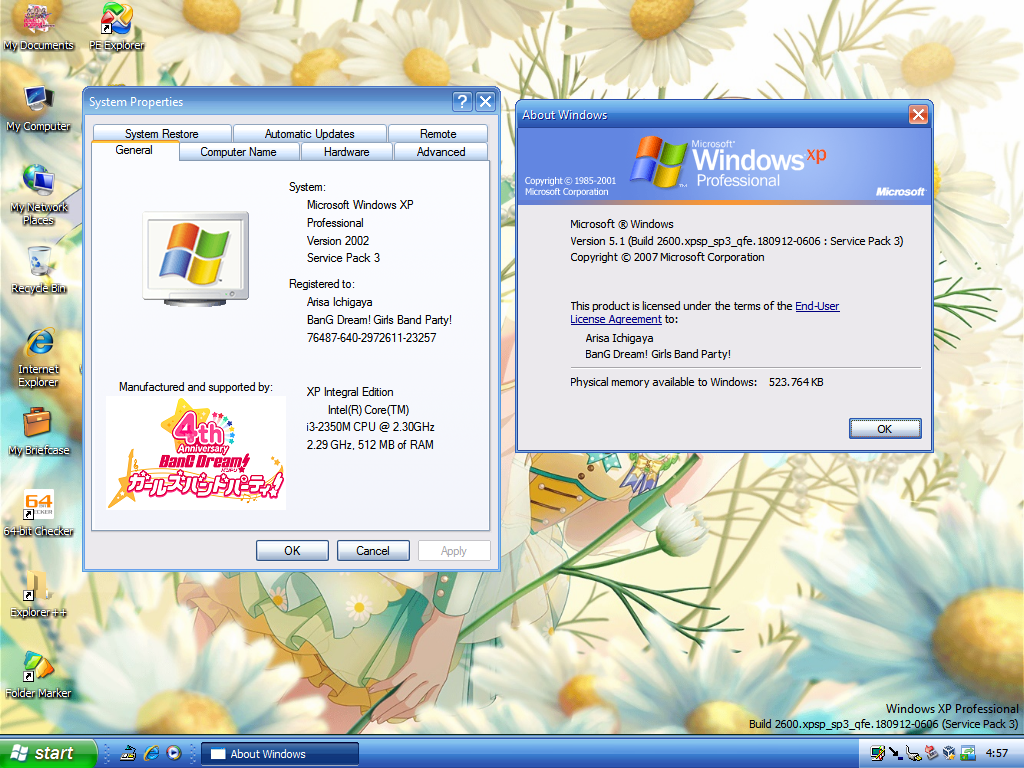The height and width of the screenshot is (768, 1024).
Task: Click the black arrow icon in system tray
Action: tap(895, 753)
